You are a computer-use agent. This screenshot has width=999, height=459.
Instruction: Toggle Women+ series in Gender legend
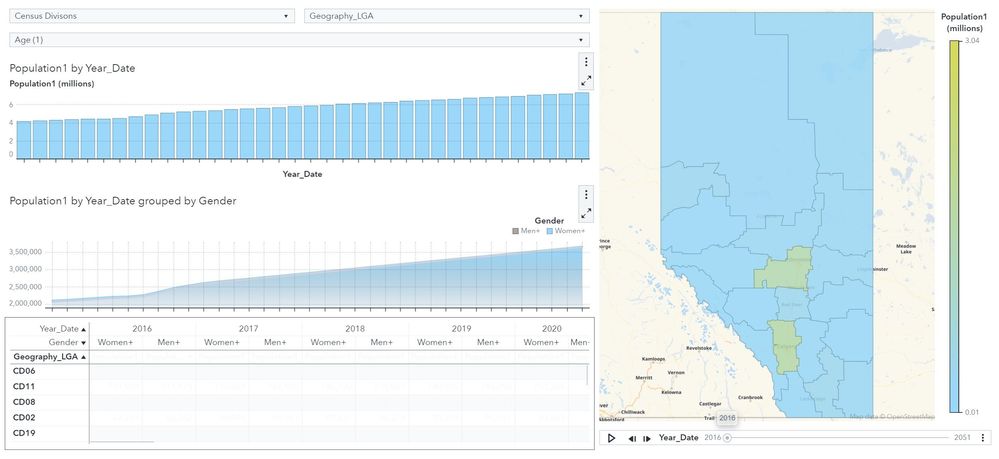click(x=567, y=231)
